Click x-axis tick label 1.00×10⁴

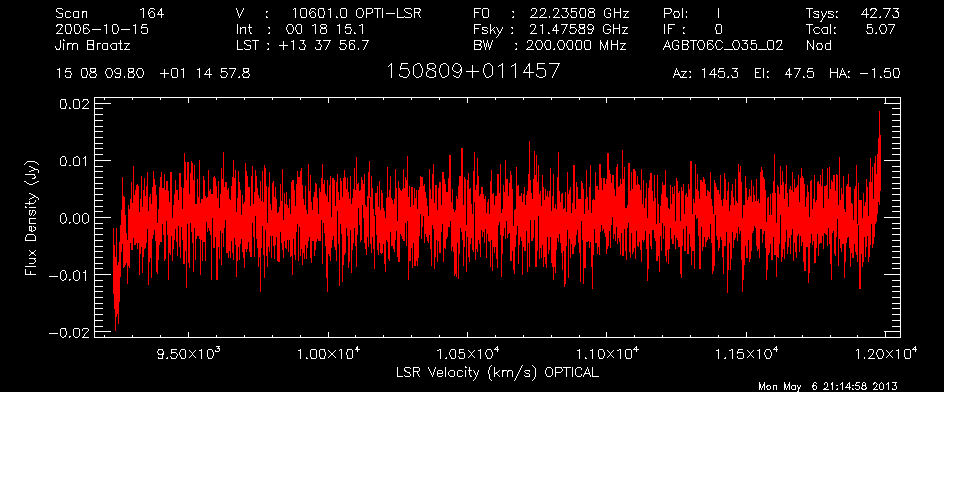tap(328, 353)
